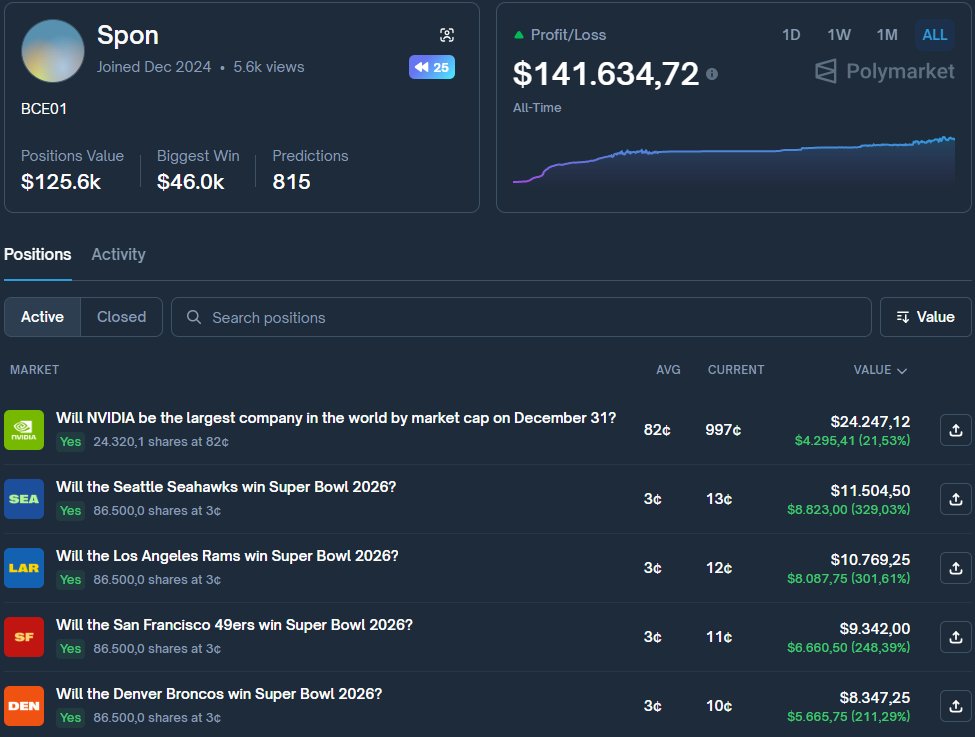Click the $24.247,12 NVIDIA value
Image resolution: width=975 pixels, height=737 pixels.
click(x=870, y=422)
